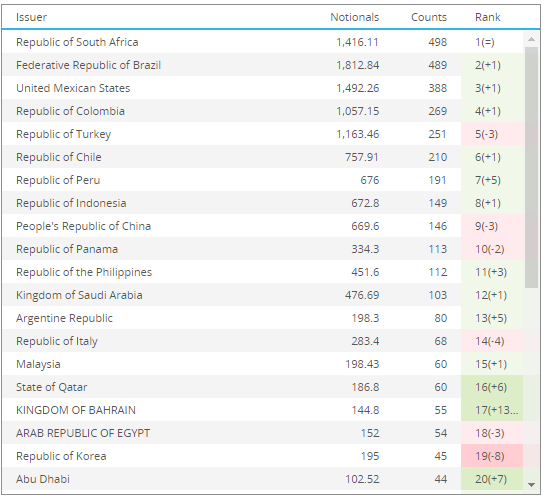Sort by the Counts column header
Image resolution: width=546 pixels, height=498 pixels.
[x=429, y=17]
